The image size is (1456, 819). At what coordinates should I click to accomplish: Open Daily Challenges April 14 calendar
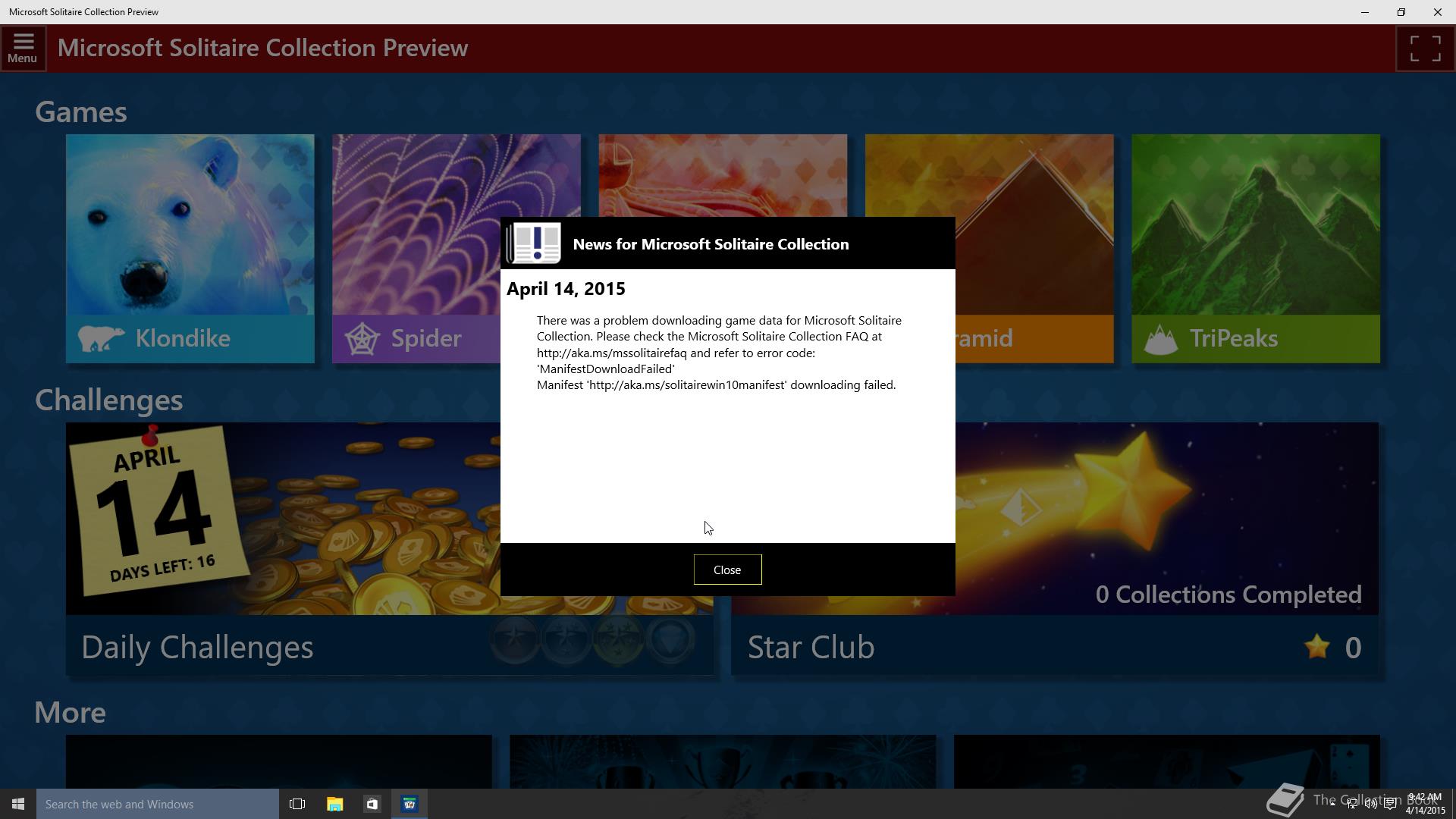158,510
